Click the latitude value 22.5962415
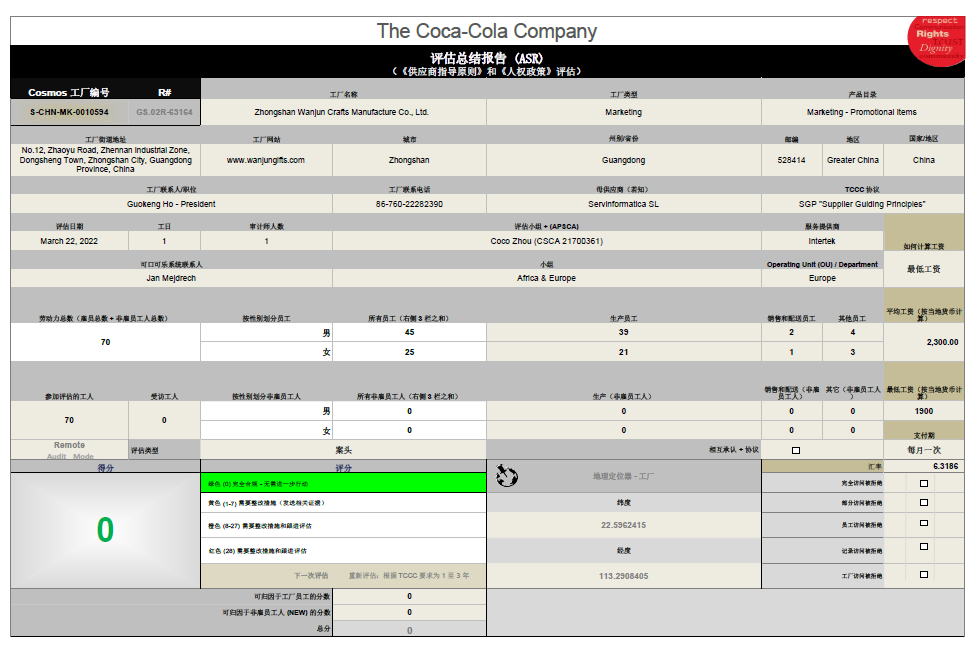This screenshot has width=976, height=655. (x=624, y=525)
